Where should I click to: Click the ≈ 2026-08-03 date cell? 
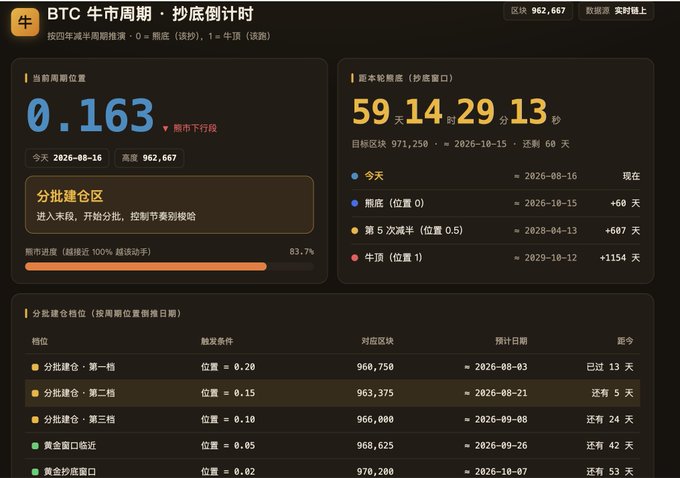click(x=496, y=367)
